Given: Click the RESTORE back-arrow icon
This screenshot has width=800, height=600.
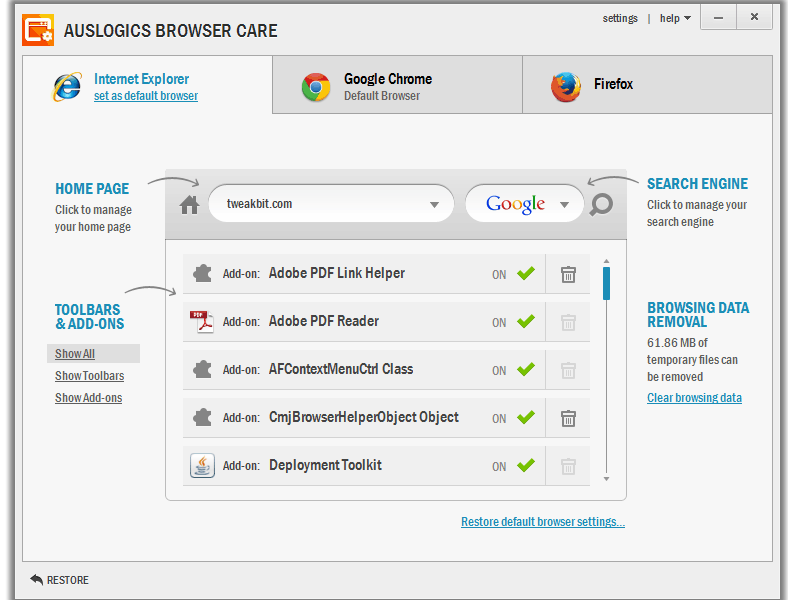Looking at the screenshot, I should coord(36,579).
